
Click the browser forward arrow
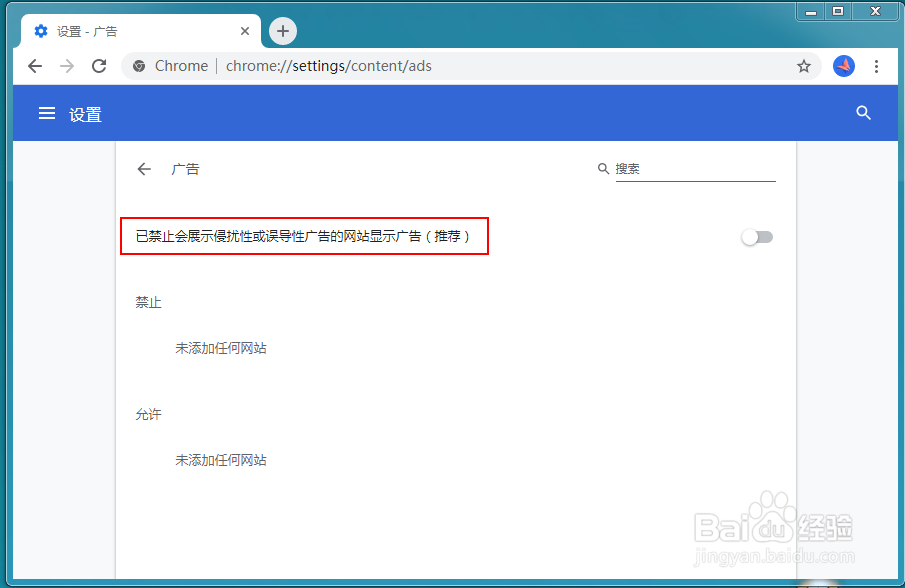click(67, 66)
